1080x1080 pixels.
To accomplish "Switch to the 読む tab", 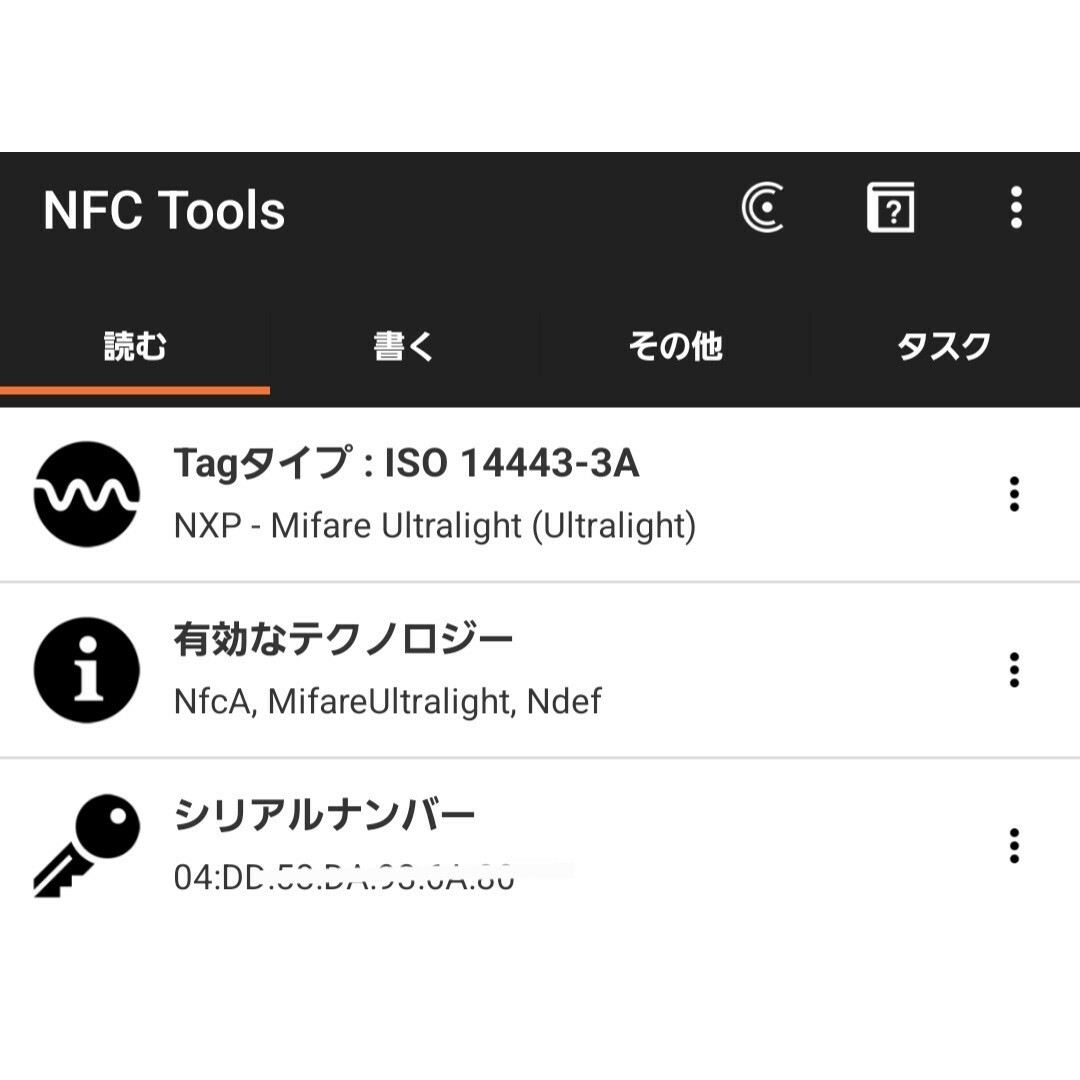I will [x=135, y=346].
